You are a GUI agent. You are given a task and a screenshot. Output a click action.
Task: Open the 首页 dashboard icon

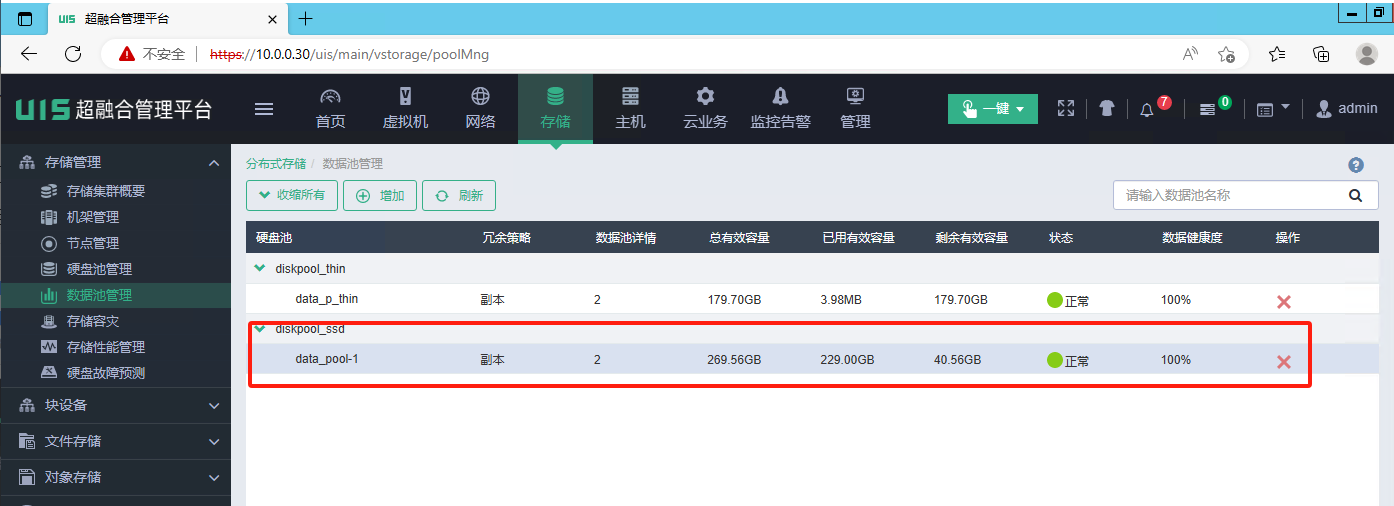[330, 97]
